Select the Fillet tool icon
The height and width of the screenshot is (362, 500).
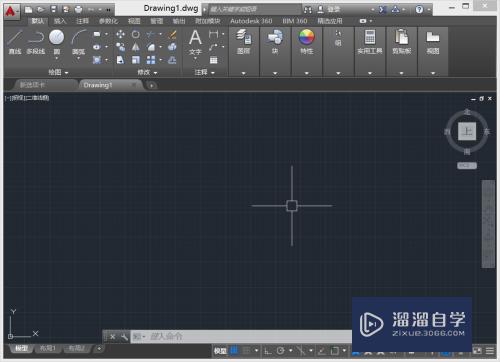(x=151, y=47)
